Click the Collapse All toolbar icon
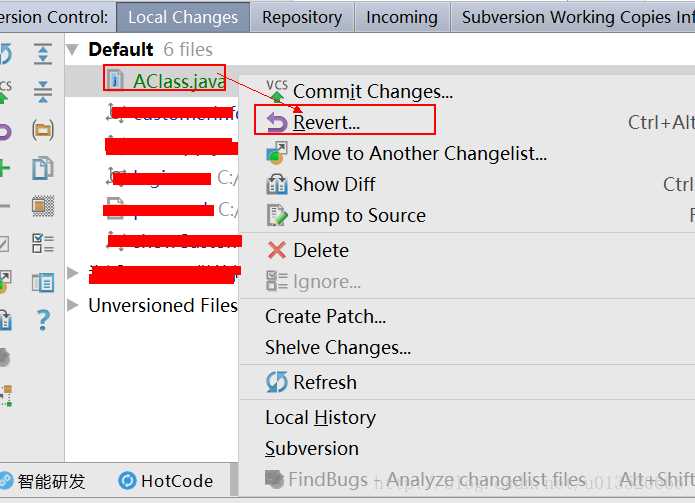 pyautogui.click(x=43, y=92)
